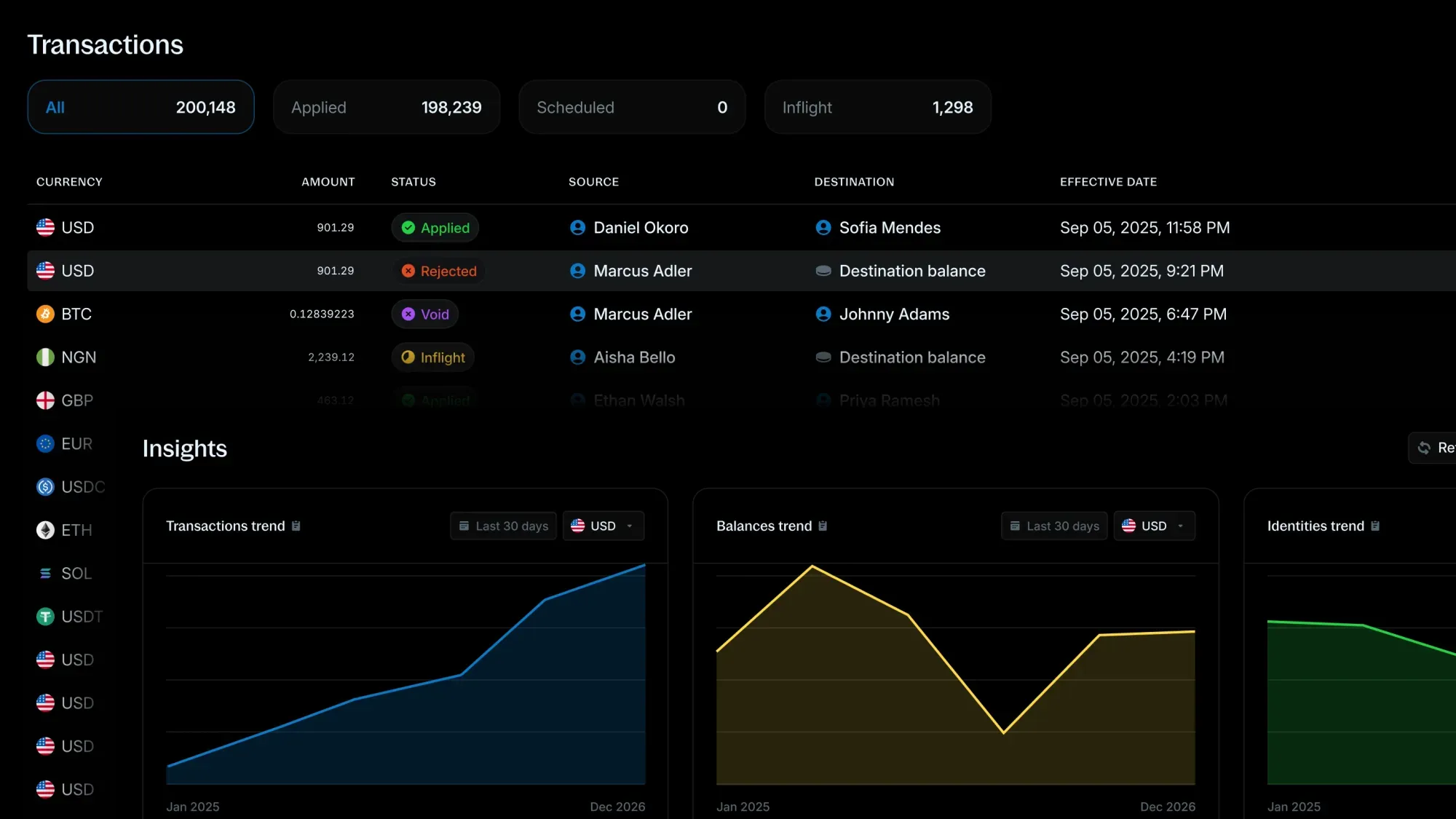Click the ETH ethereum currency icon
1456x819 pixels.
point(45,530)
